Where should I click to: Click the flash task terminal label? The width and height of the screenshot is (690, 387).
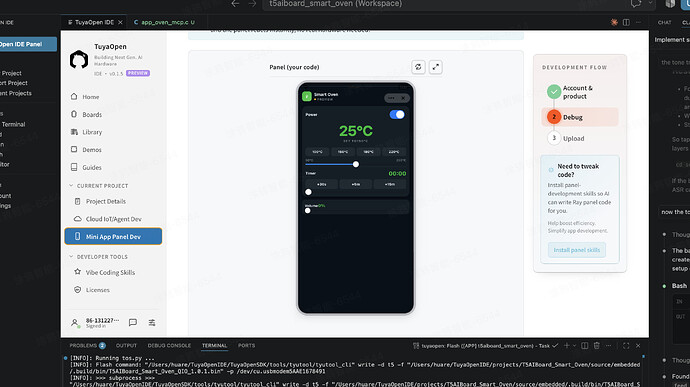485,346
